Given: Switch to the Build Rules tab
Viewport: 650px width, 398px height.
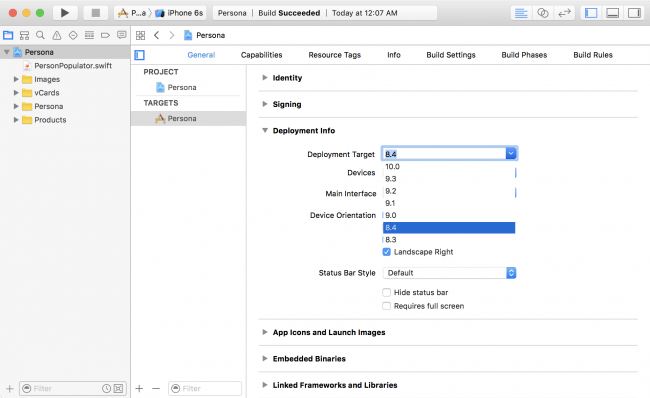Looking at the screenshot, I should point(593,55).
